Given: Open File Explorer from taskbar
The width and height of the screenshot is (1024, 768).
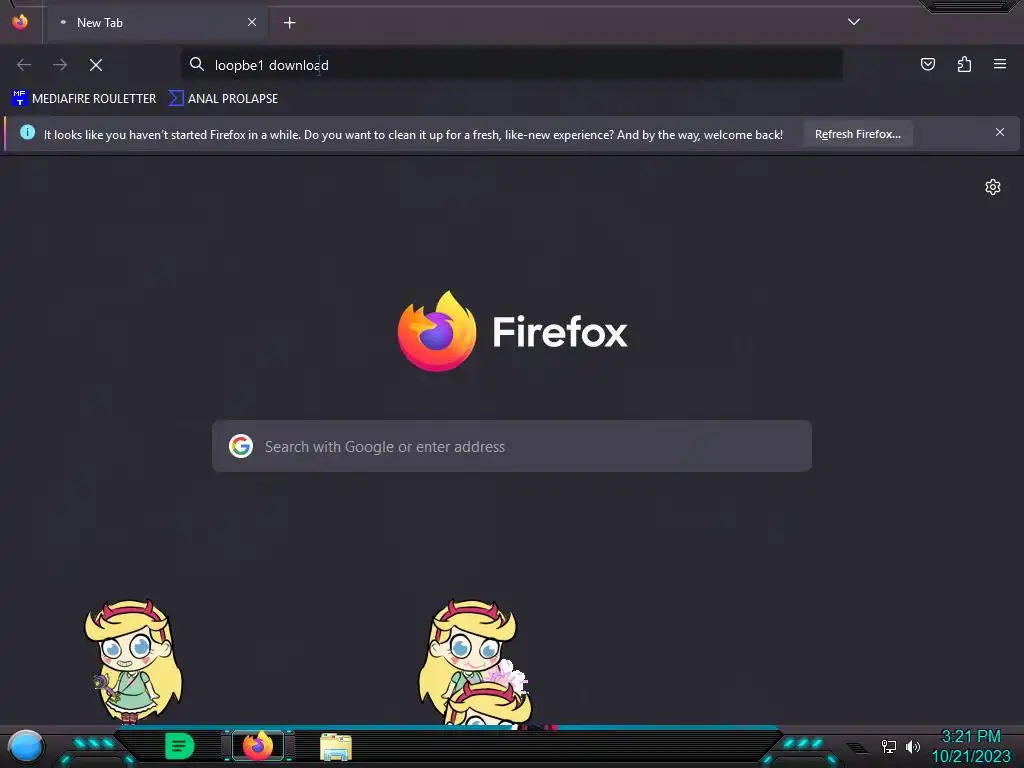Looking at the screenshot, I should 336,746.
